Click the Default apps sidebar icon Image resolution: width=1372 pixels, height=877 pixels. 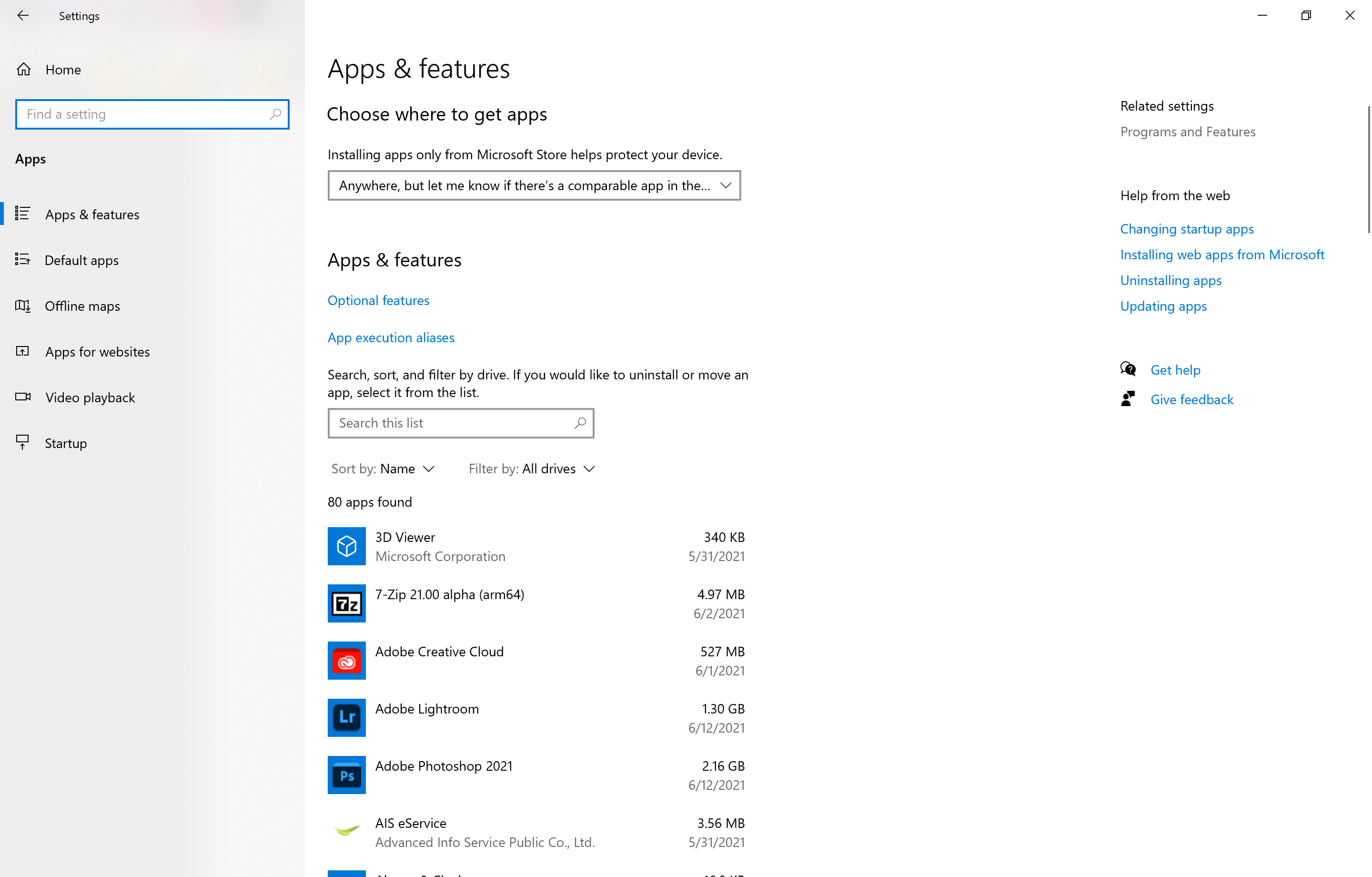coord(22,259)
